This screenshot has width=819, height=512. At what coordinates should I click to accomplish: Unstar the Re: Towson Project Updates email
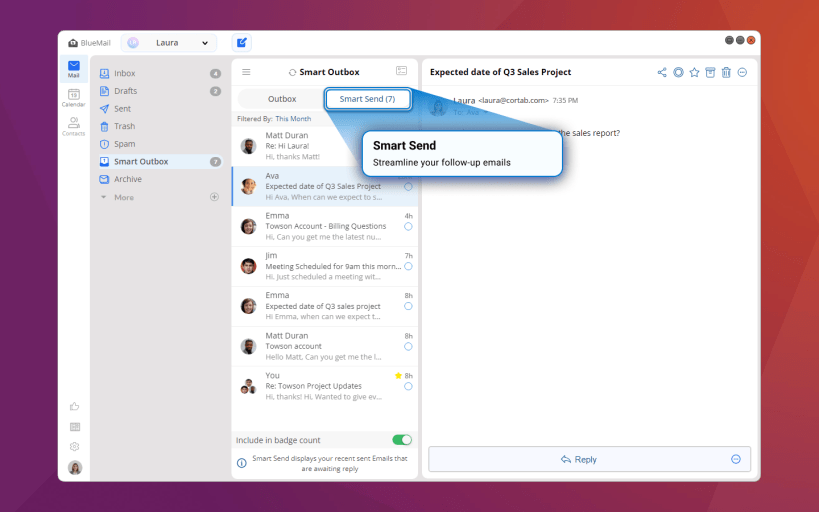coord(398,376)
